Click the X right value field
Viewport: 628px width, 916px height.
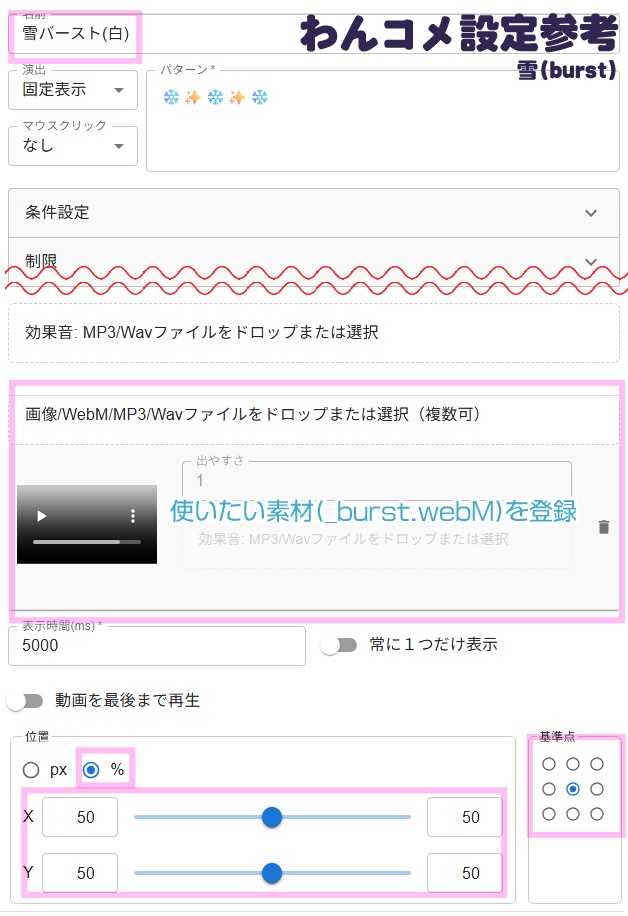pyautogui.click(x=465, y=817)
